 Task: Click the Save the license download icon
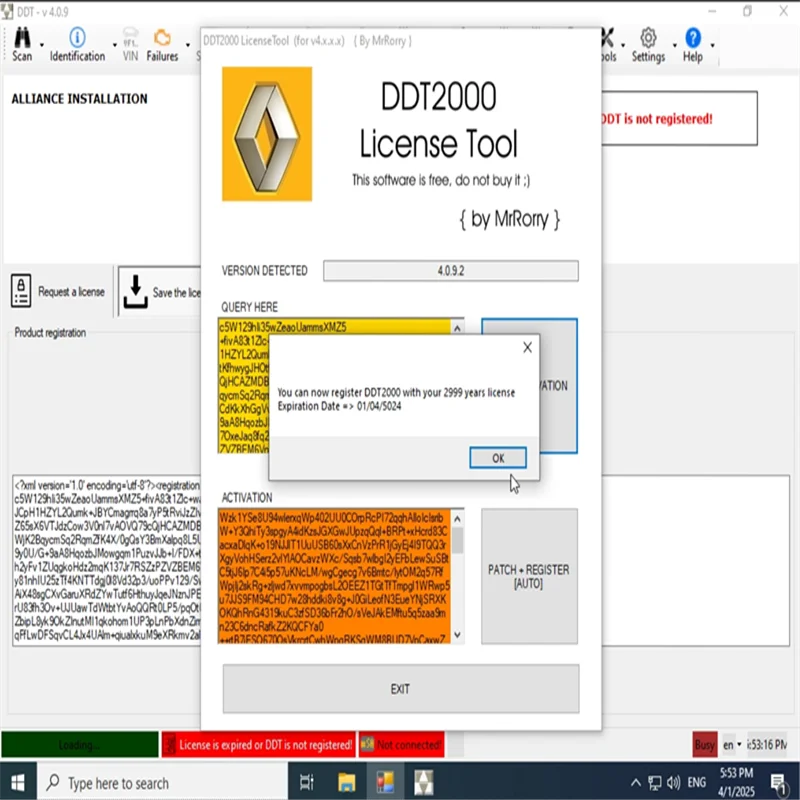pyautogui.click(x=135, y=292)
